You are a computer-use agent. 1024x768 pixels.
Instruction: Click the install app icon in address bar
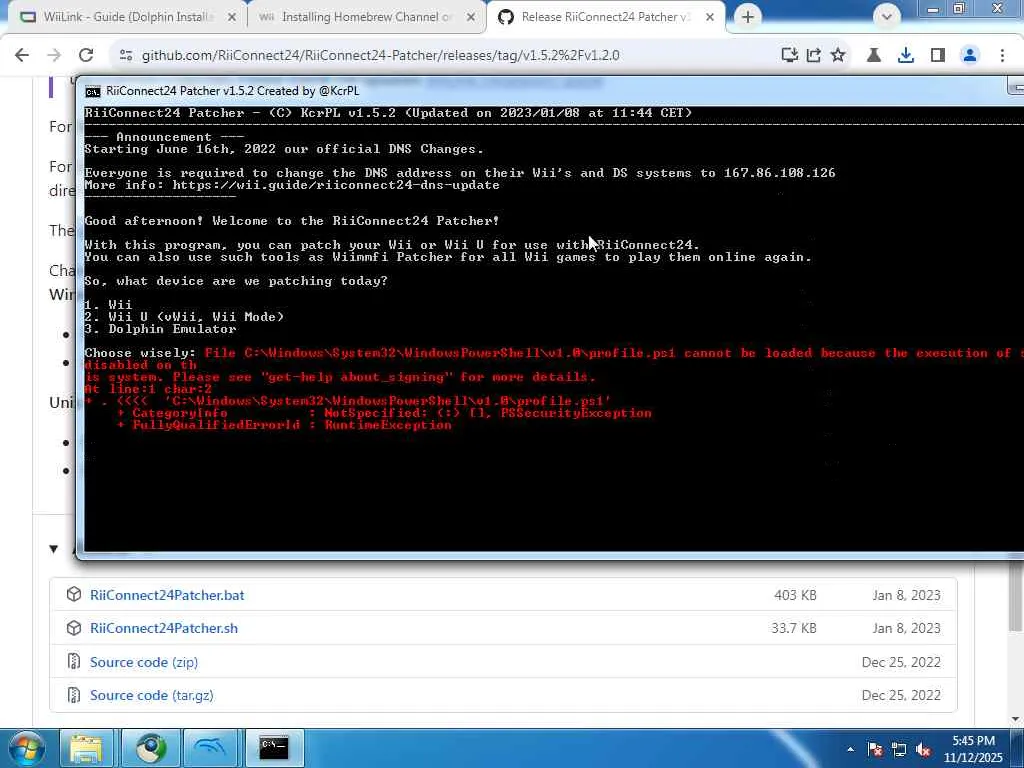790,56
